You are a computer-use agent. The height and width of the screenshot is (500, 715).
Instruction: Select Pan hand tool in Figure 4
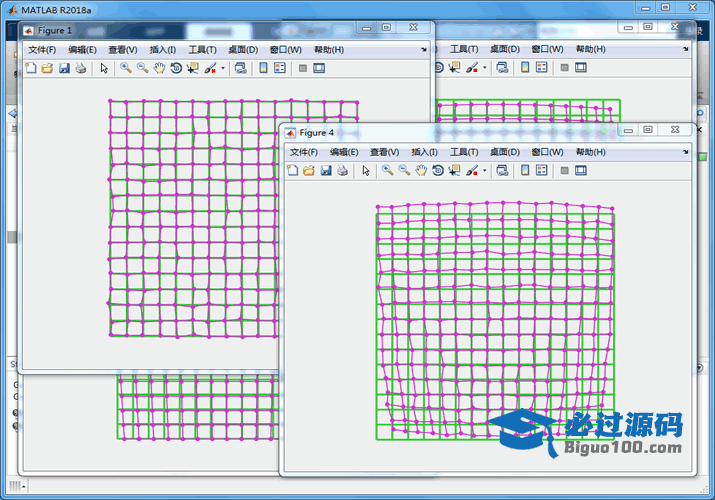coord(421,170)
